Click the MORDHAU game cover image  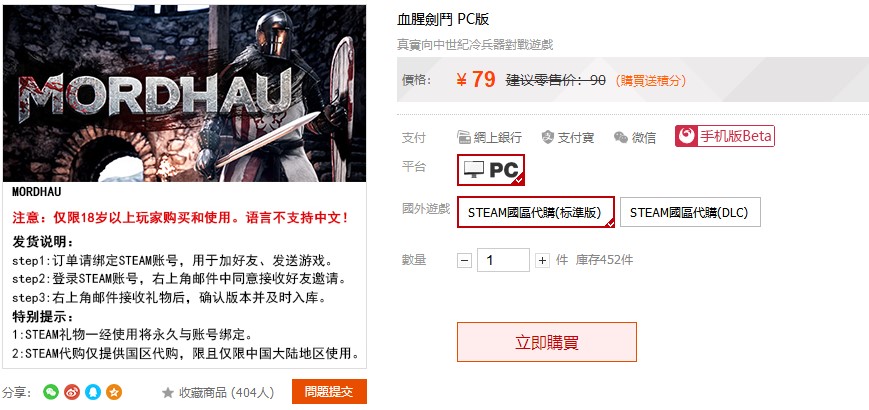185,93
